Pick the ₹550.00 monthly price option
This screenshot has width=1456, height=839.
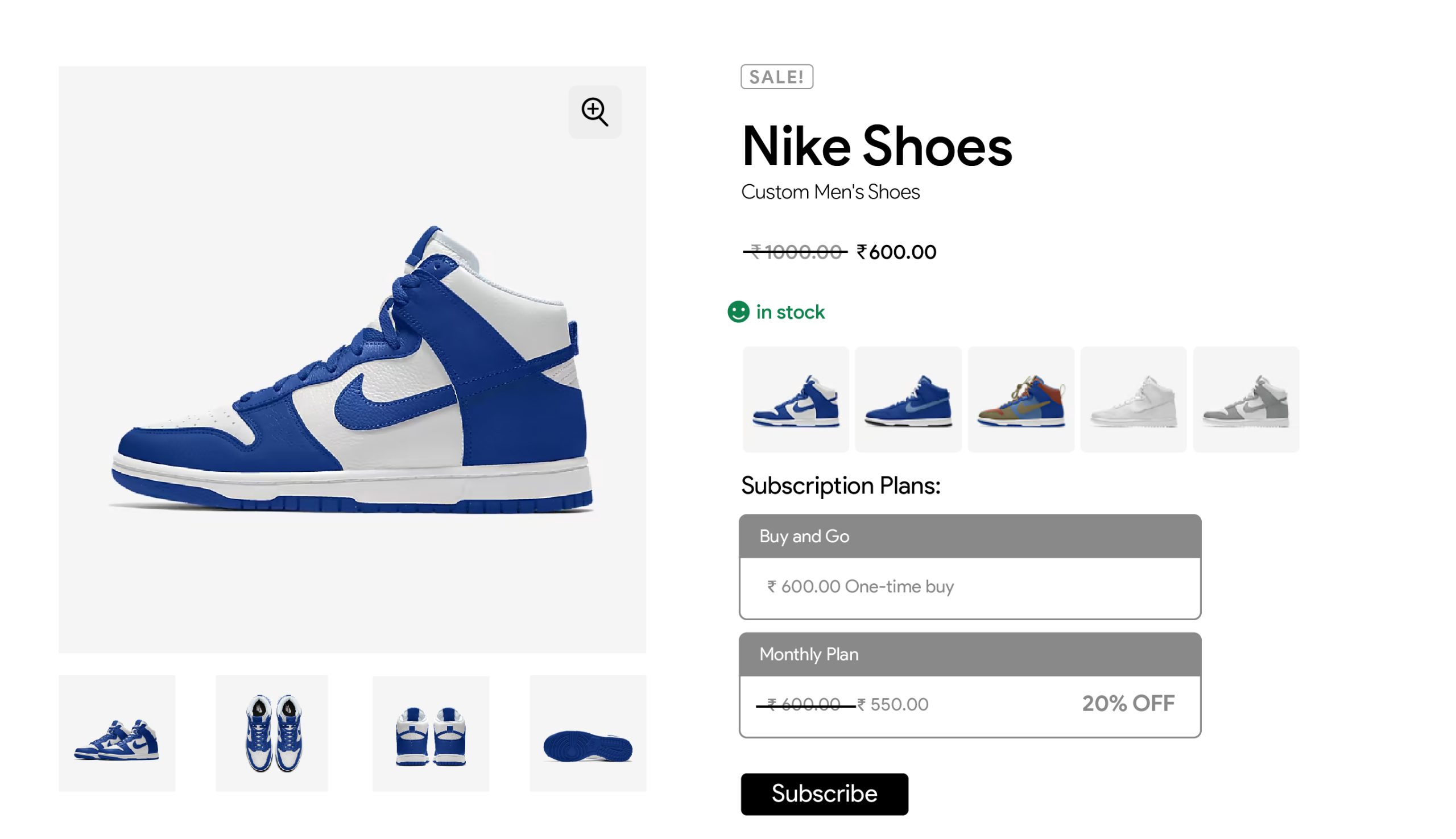892,705
